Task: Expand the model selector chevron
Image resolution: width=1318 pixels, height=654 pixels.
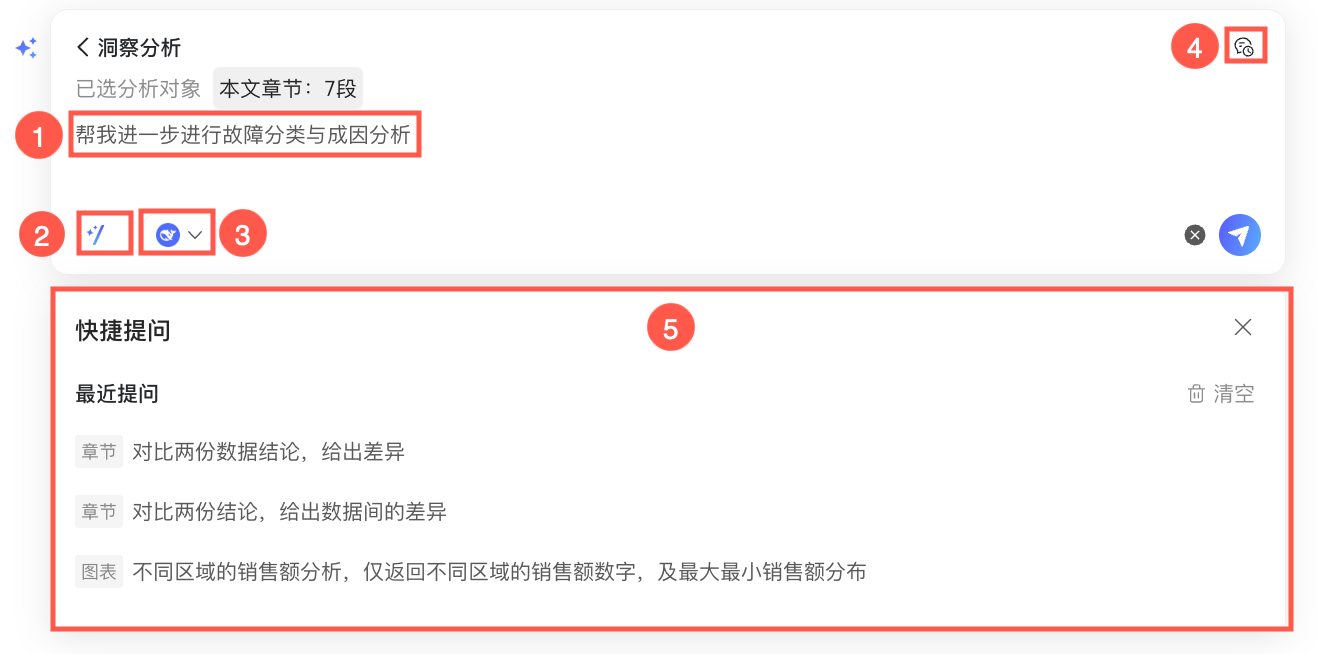Action: [195, 235]
